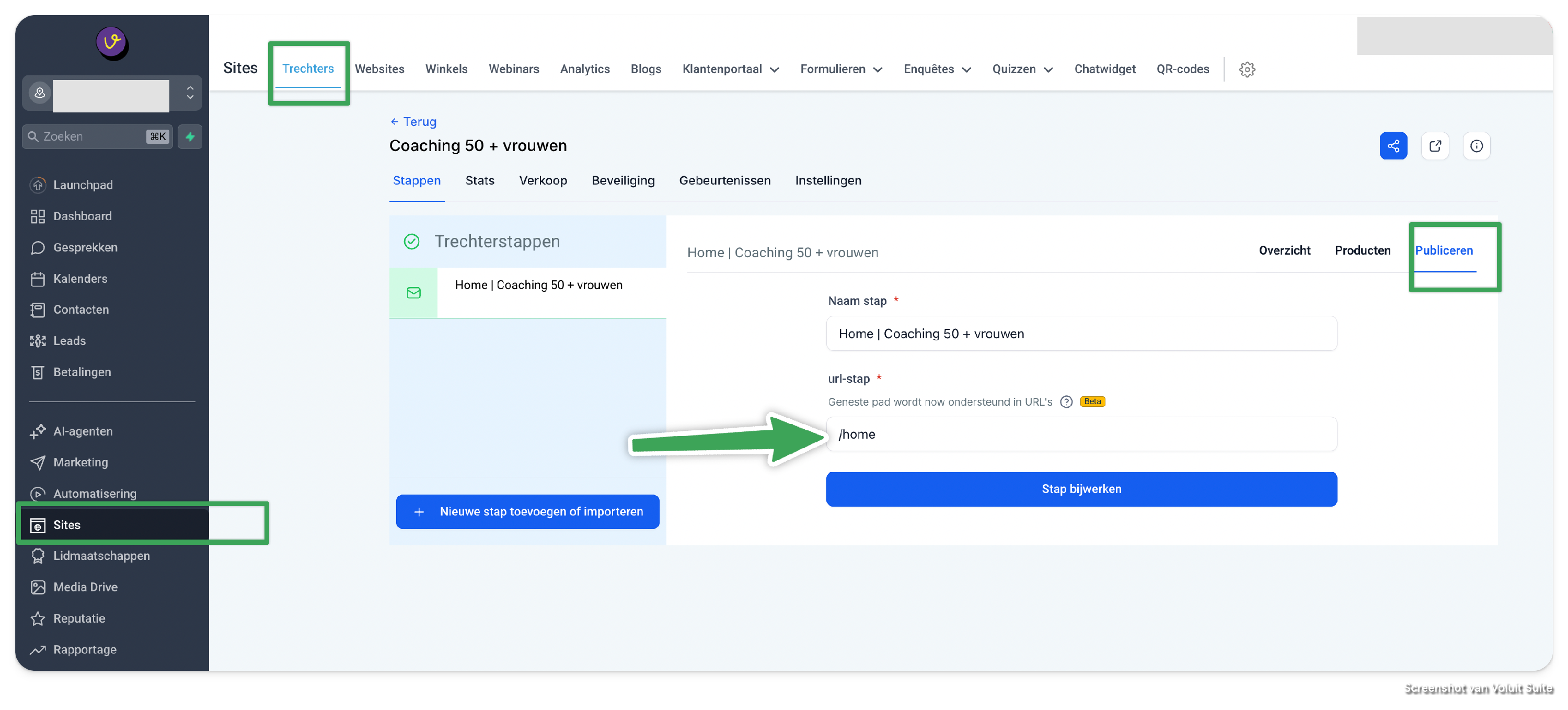1568x710 pixels.
Task: Open funnel in new tab icon
Action: tap(1435, 145)
